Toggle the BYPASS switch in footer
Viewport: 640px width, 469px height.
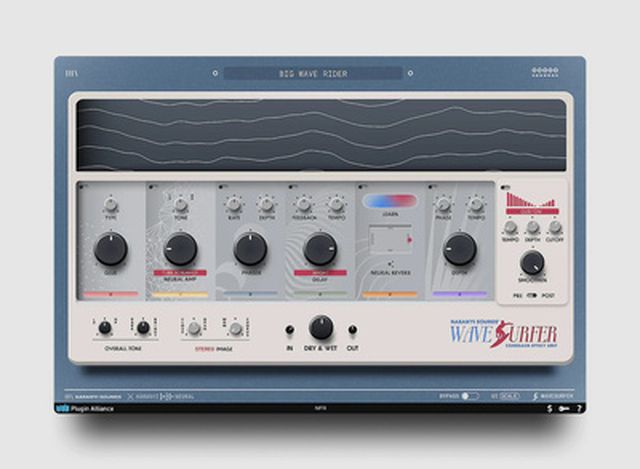coord(470,396)
